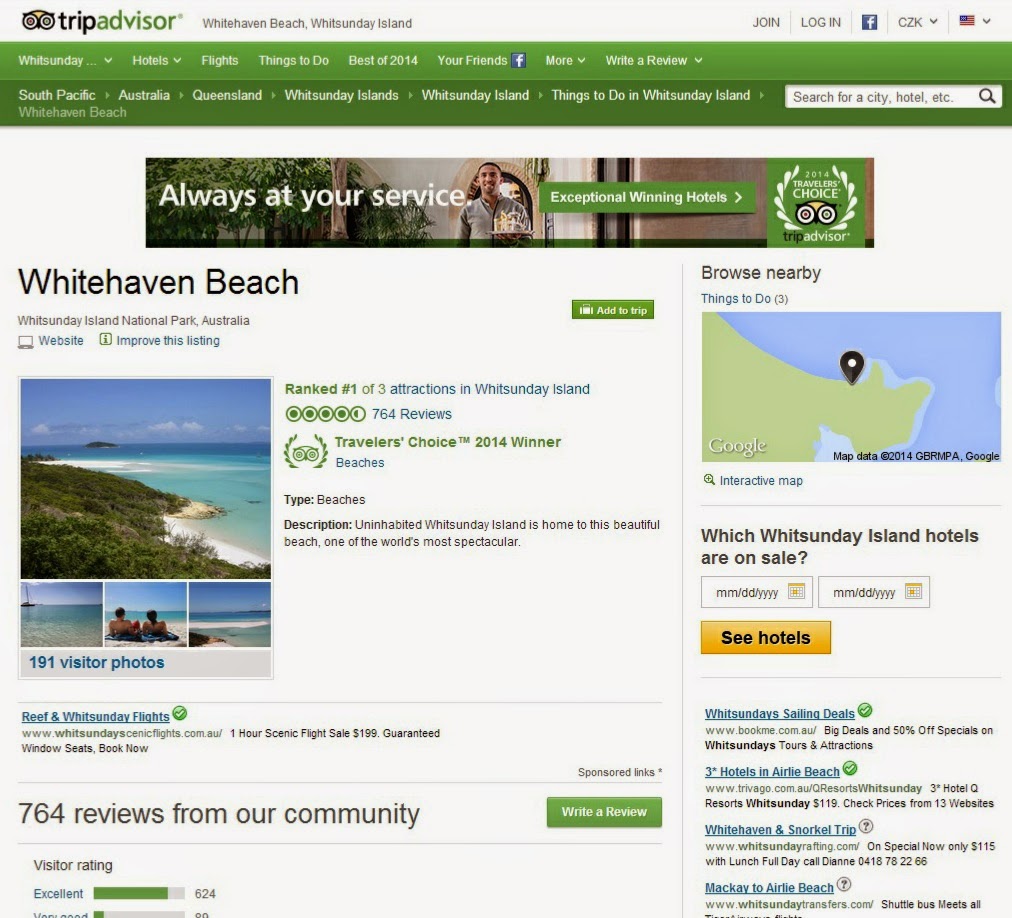
Task: Open the CZK currency dropdown
Action: 917,23
